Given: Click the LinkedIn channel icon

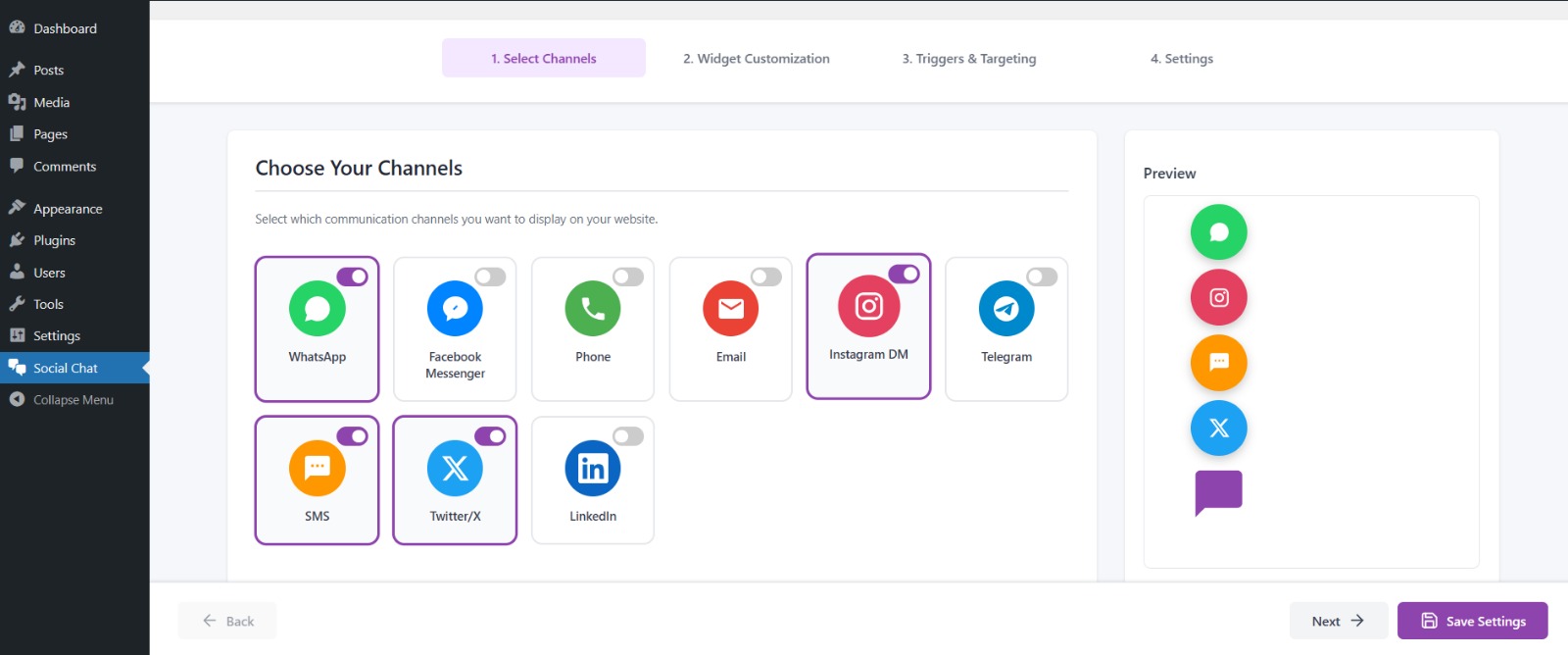Looking at the screenshot, I should pos(593,469).
